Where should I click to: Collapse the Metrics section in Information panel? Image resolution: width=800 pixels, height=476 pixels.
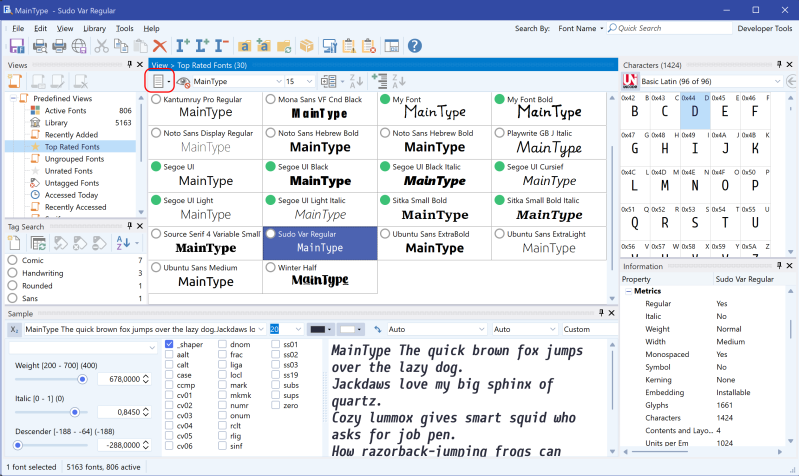click(x=627, y=291)
